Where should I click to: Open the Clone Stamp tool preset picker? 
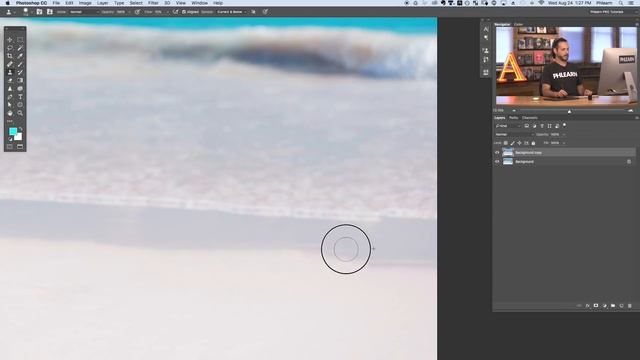coord(10,12)
